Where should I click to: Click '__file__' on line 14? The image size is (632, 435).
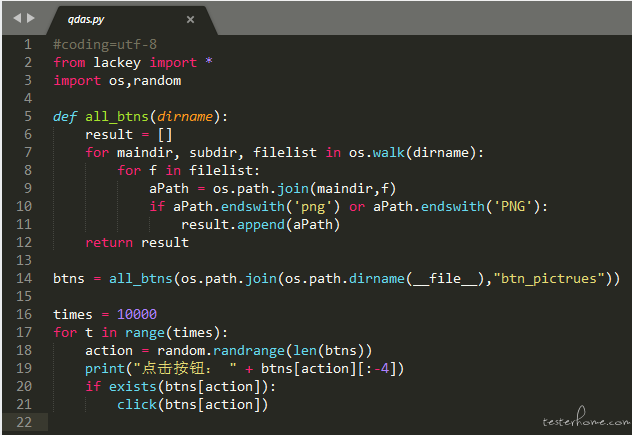445,279
